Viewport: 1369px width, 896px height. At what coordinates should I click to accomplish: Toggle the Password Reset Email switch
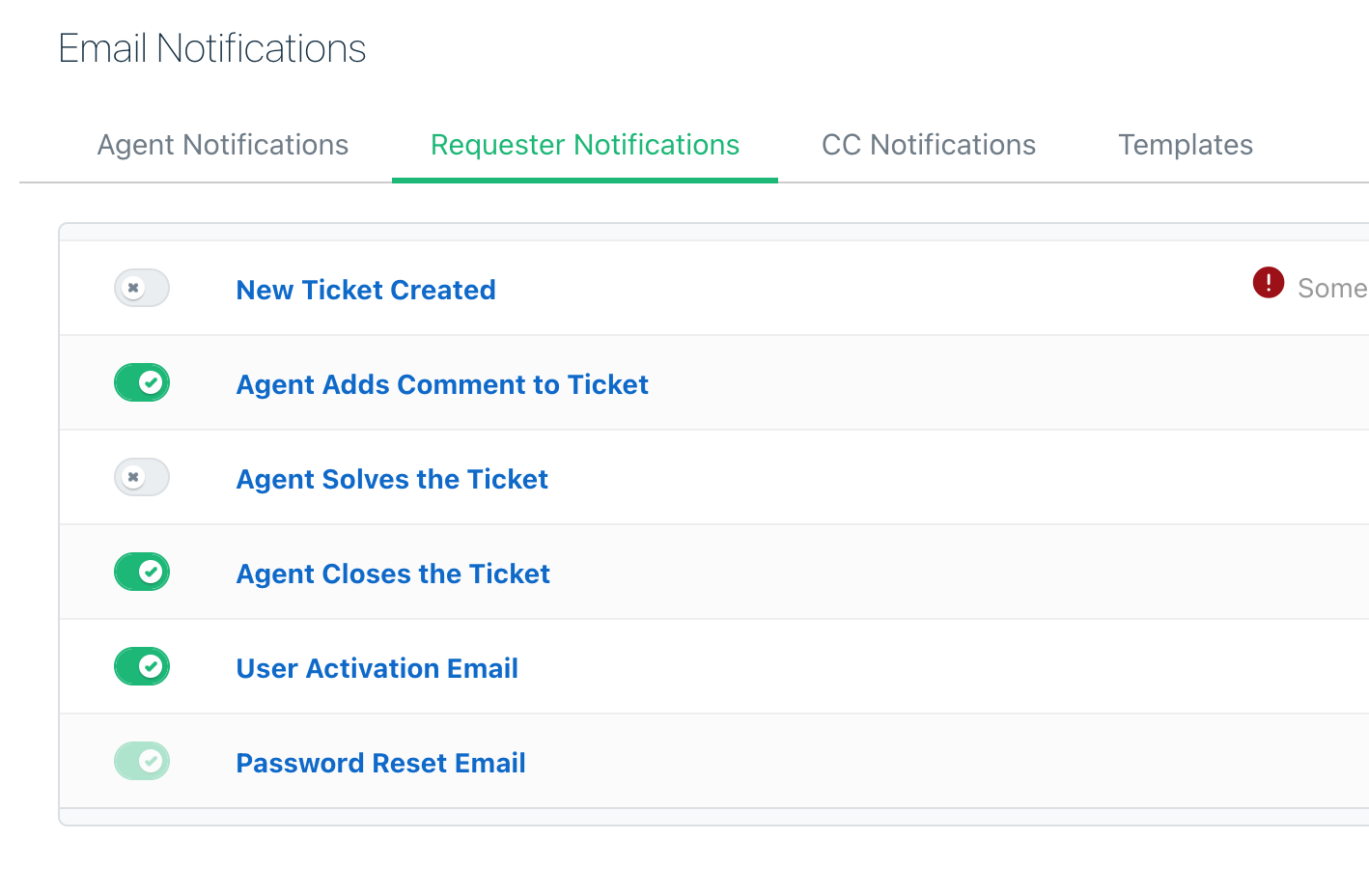pyautogui.click(x=142, y=761)
